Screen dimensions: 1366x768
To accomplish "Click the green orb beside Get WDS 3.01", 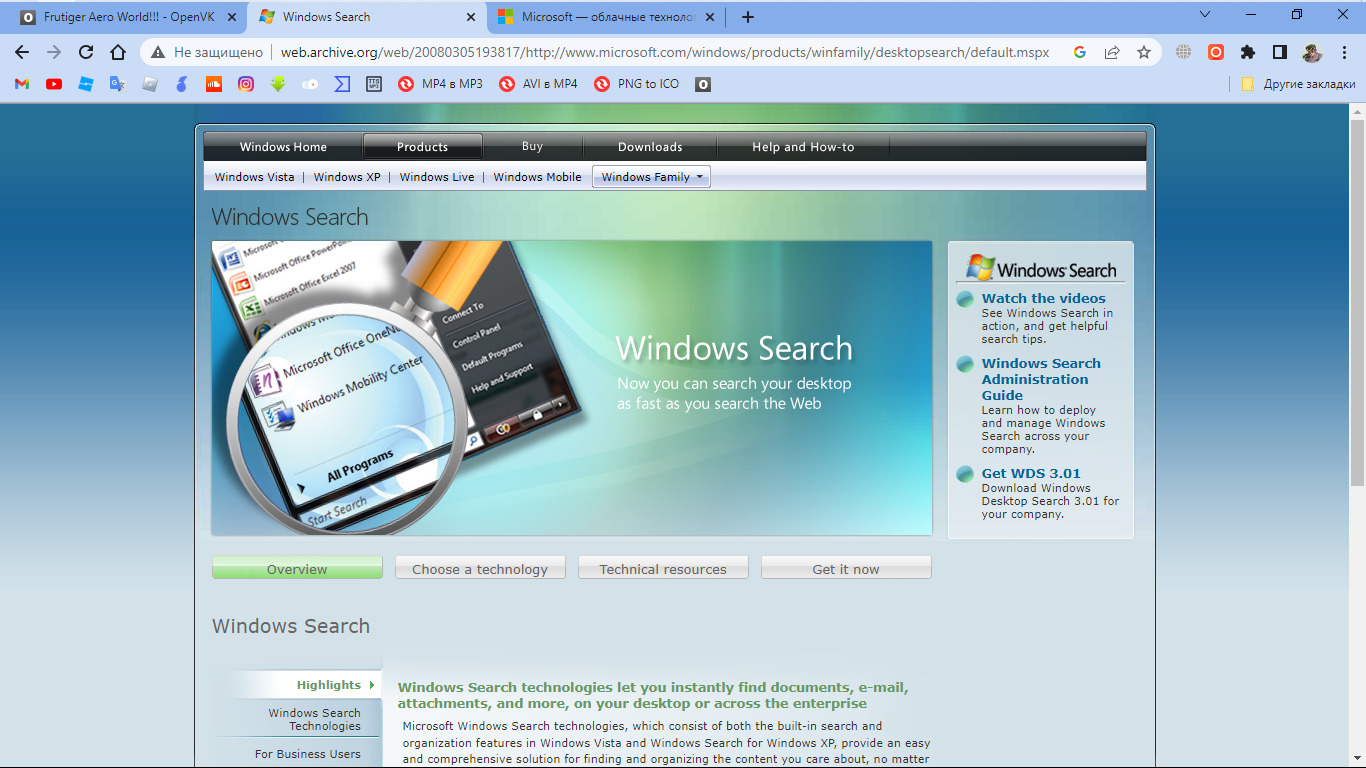I will (x=965, y=474).
